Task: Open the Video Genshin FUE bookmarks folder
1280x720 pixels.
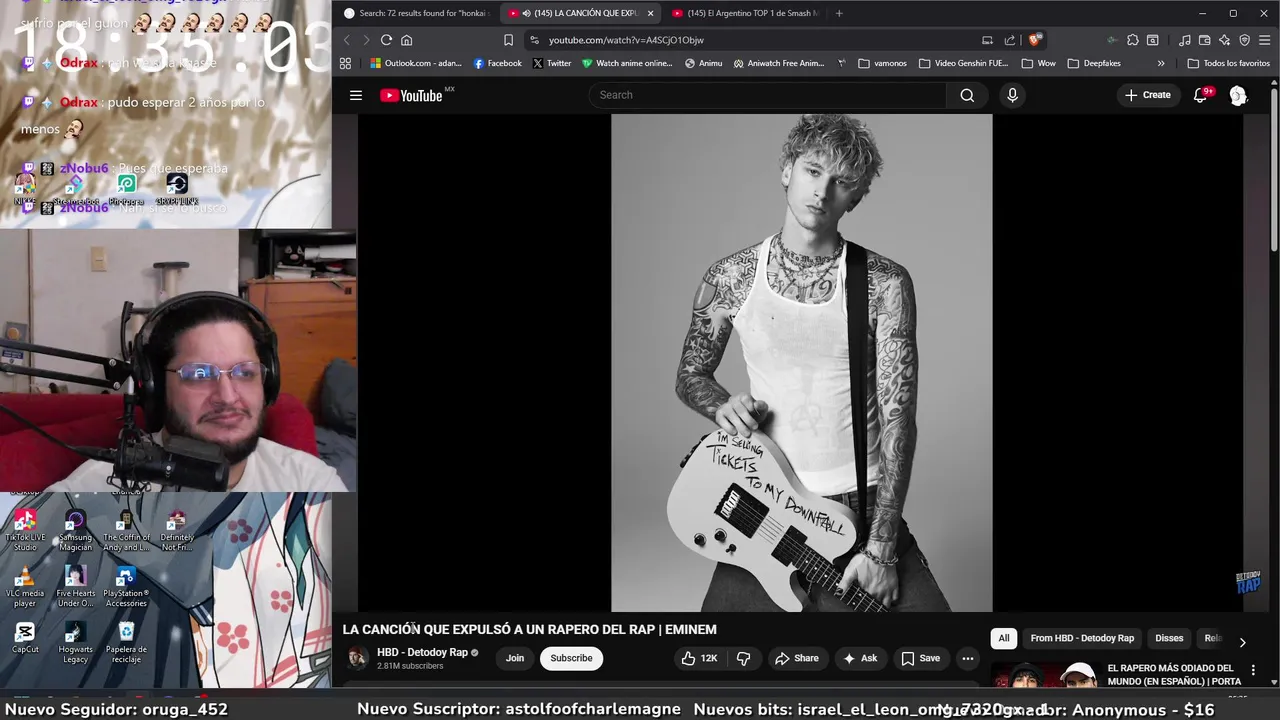Action: pyautogui.click(x=963, y=63)
